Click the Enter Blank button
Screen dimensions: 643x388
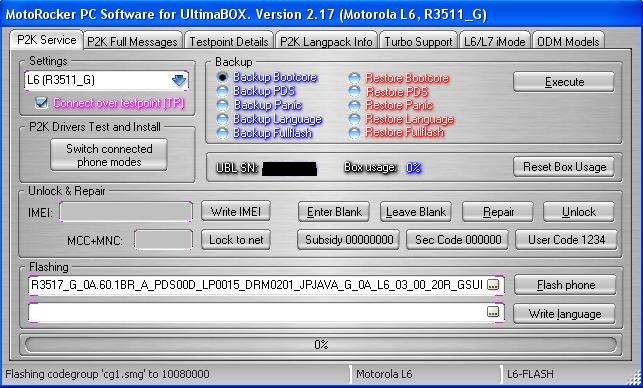[334, 212]
